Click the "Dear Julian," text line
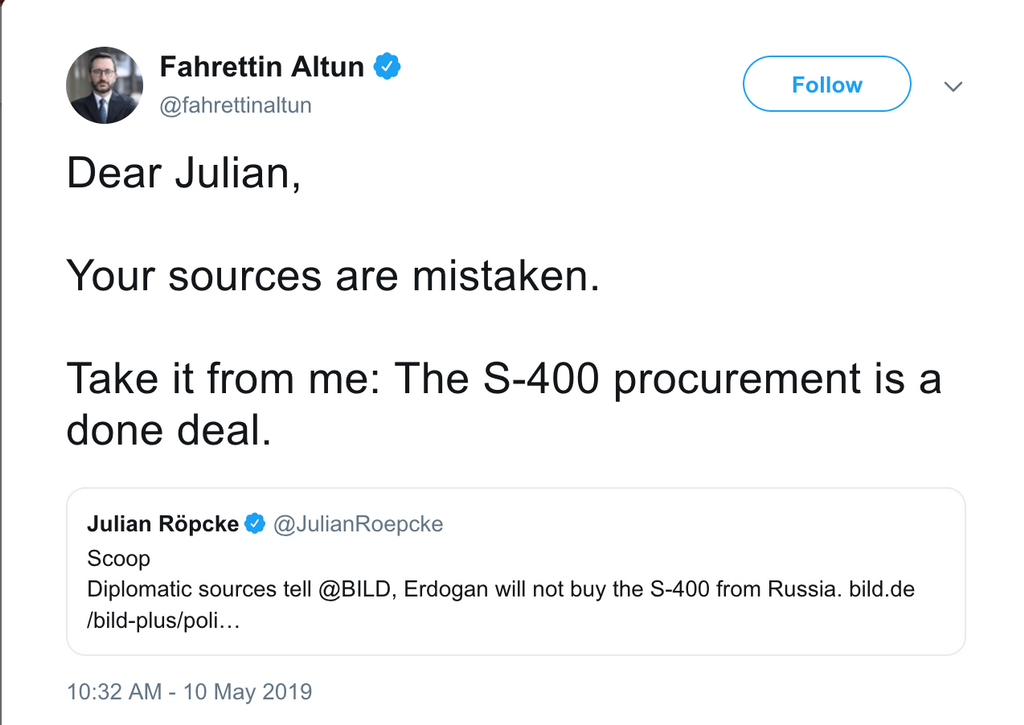Image resolution: width=1024 pixels, height=725 pixels. (x=183, y=174)
